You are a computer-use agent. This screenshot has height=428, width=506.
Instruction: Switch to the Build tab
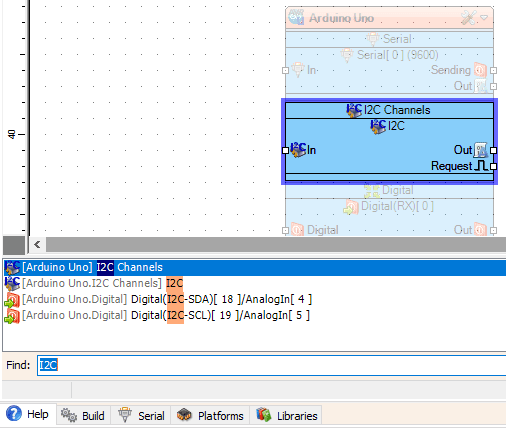tap(83, 416)
